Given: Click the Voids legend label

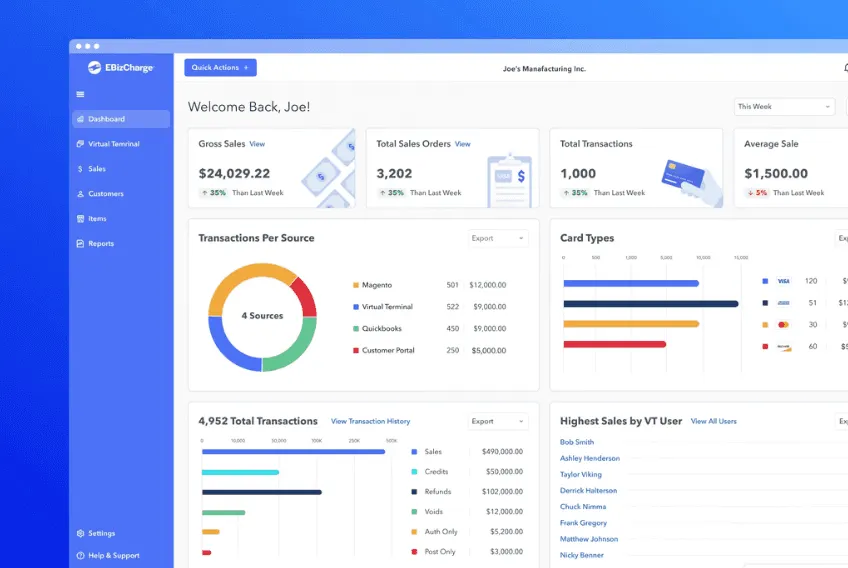Looking at the screenshot, I should pos(434,512).
